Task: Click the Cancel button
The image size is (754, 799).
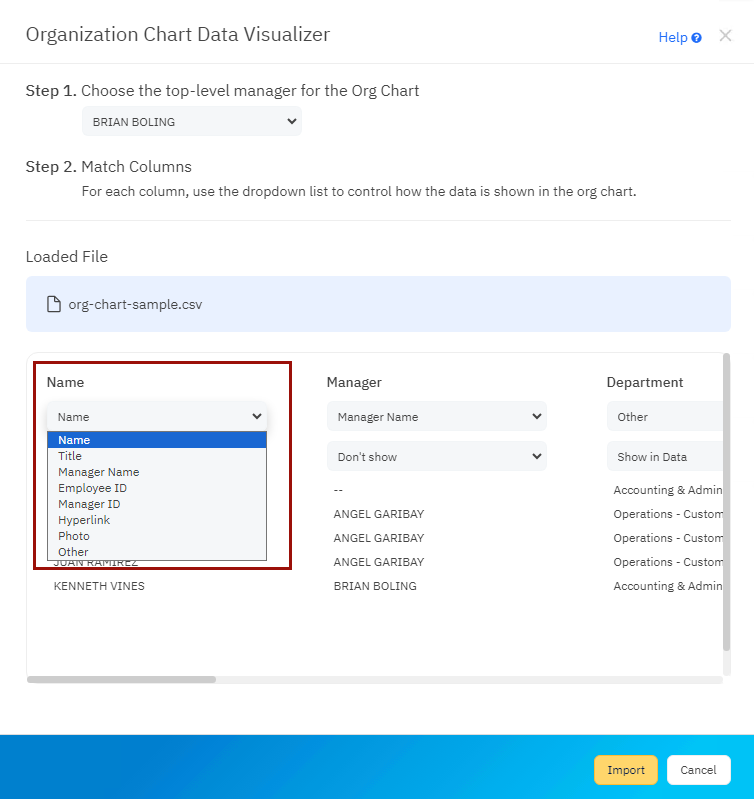Action: pos(698,770)
